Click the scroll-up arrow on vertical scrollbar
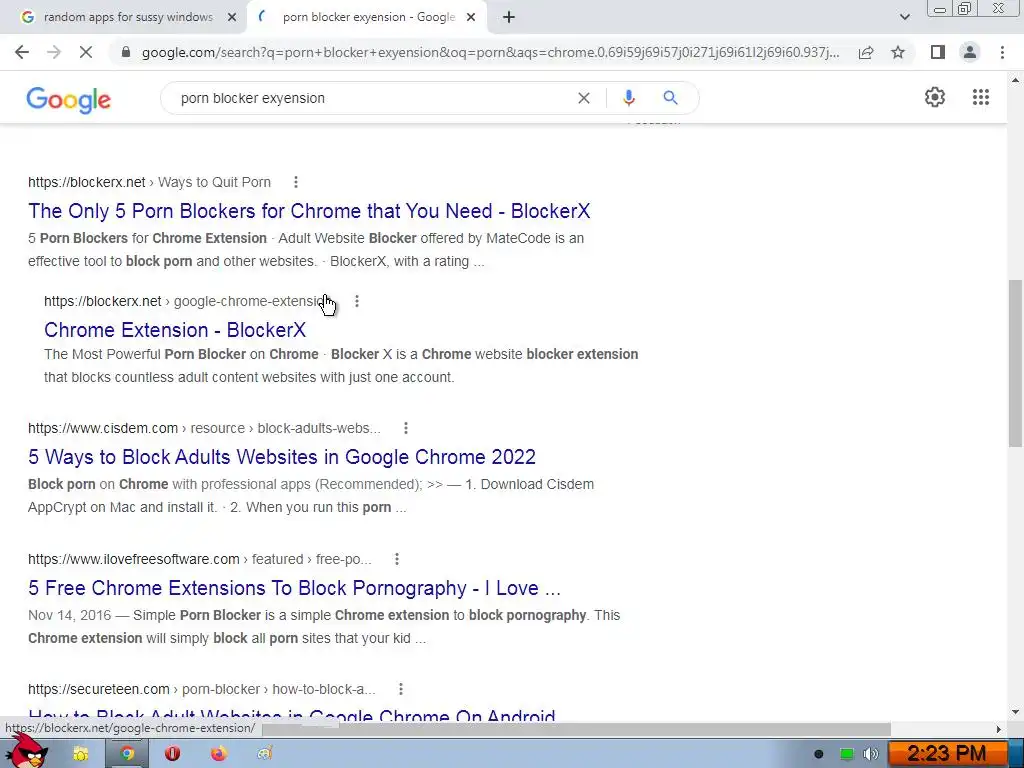The height and width of the screenshot is (768, 1024). point(1015,80)
